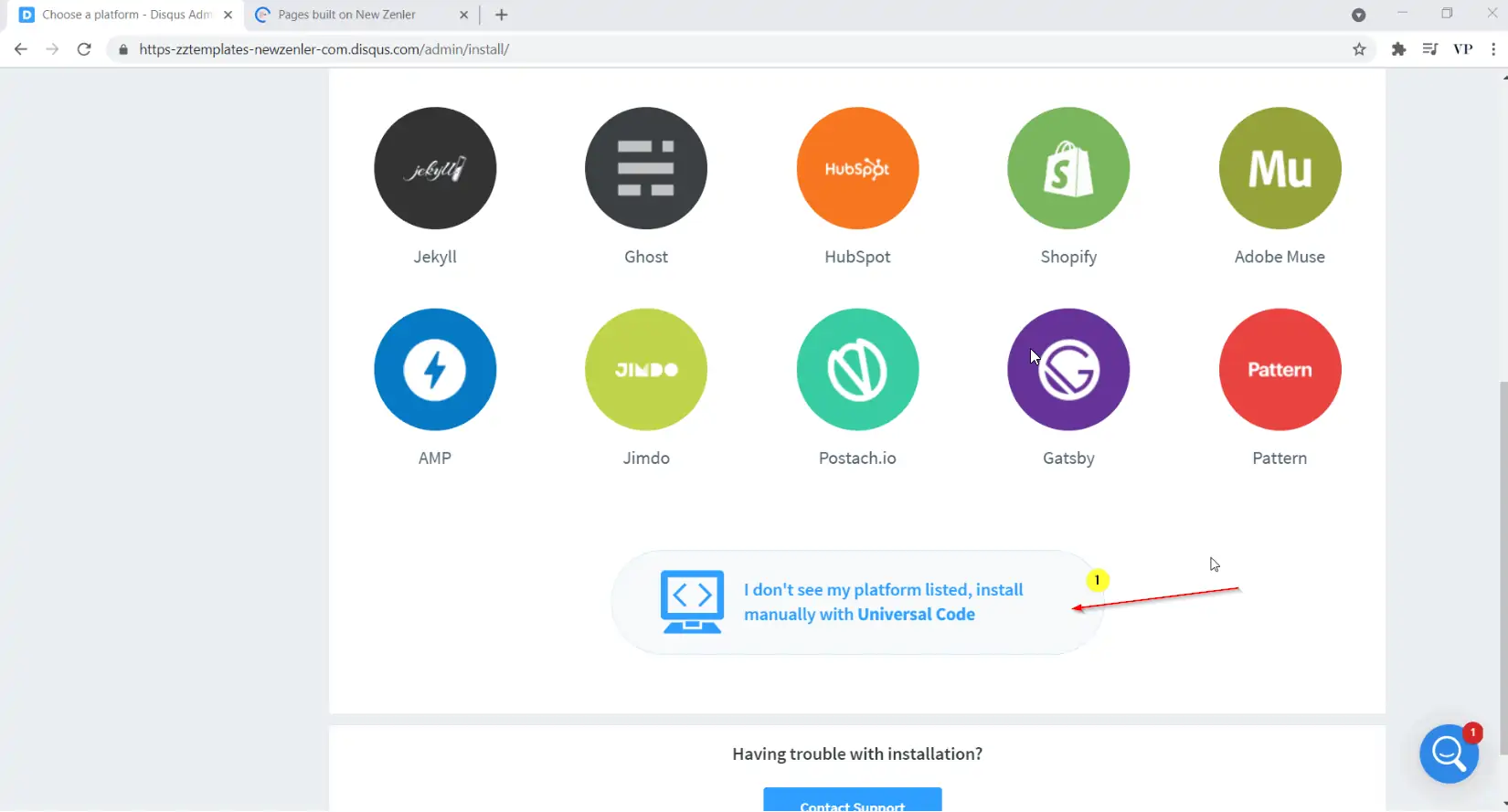
Task: Go back to the previous page
Action: 21,49
